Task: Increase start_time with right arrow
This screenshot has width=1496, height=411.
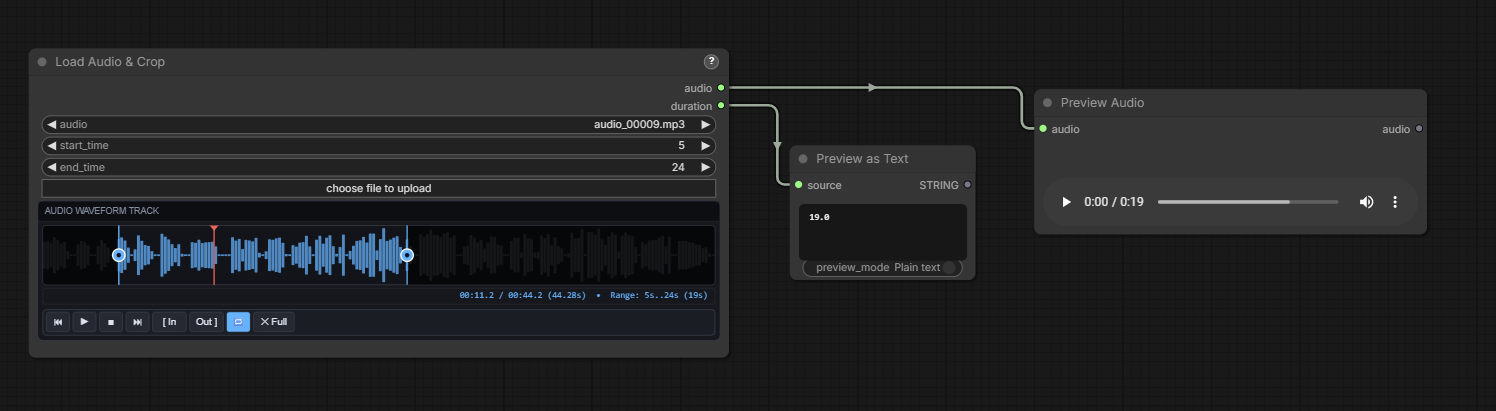Action: [x=706, y=146]
